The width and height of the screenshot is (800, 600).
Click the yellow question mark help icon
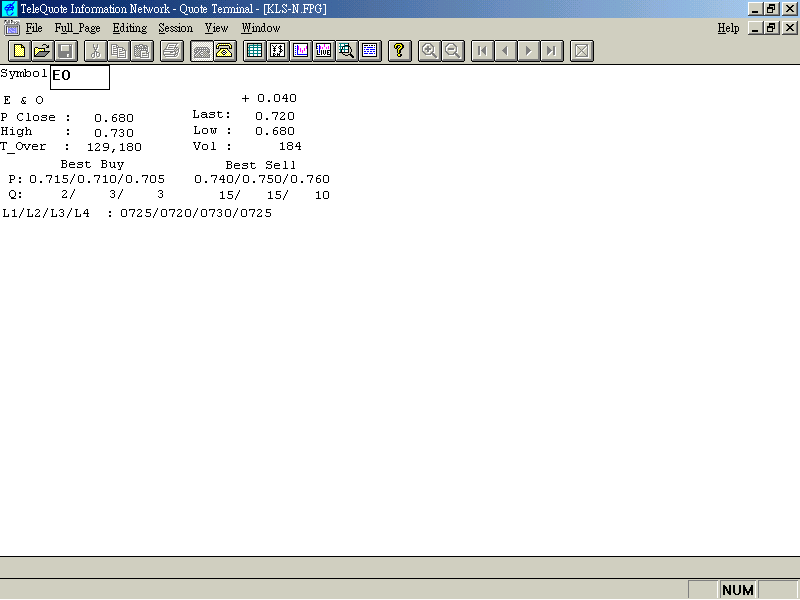(399, 51)
